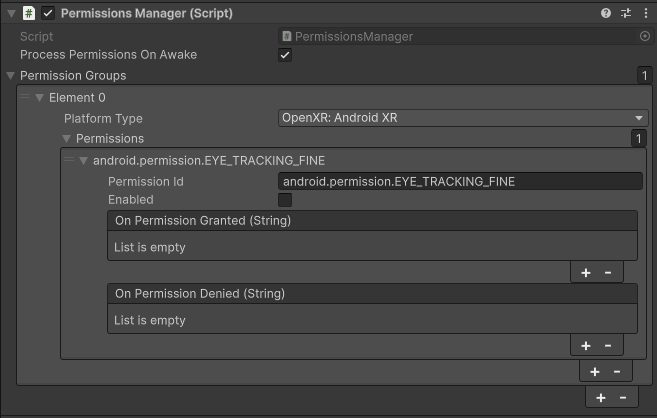Open the Platform Type dropdown
The image size is (657, 418).
click(463, 118)
